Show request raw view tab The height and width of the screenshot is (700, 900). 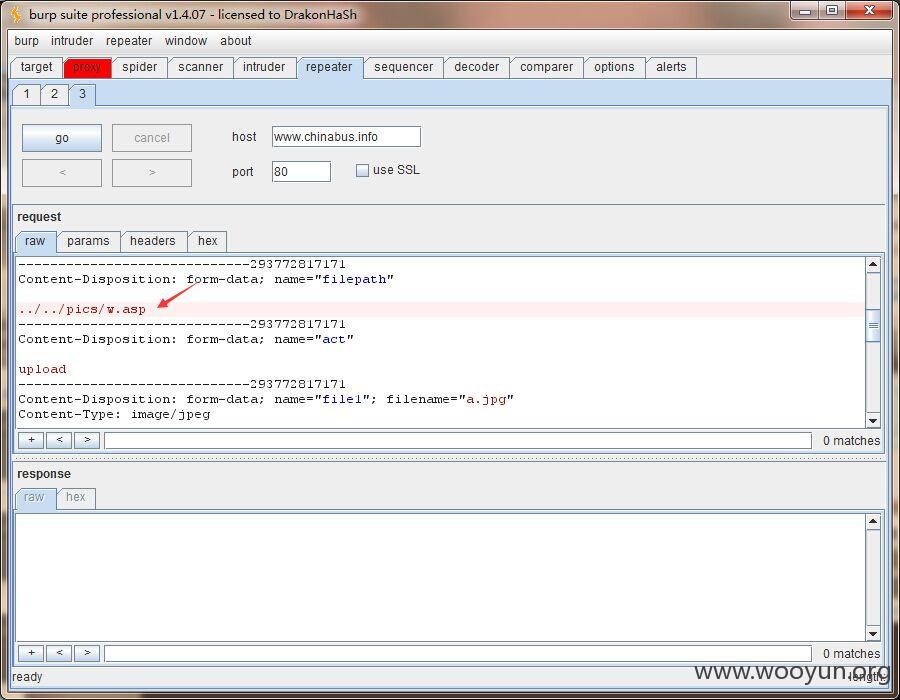point(35,241)
